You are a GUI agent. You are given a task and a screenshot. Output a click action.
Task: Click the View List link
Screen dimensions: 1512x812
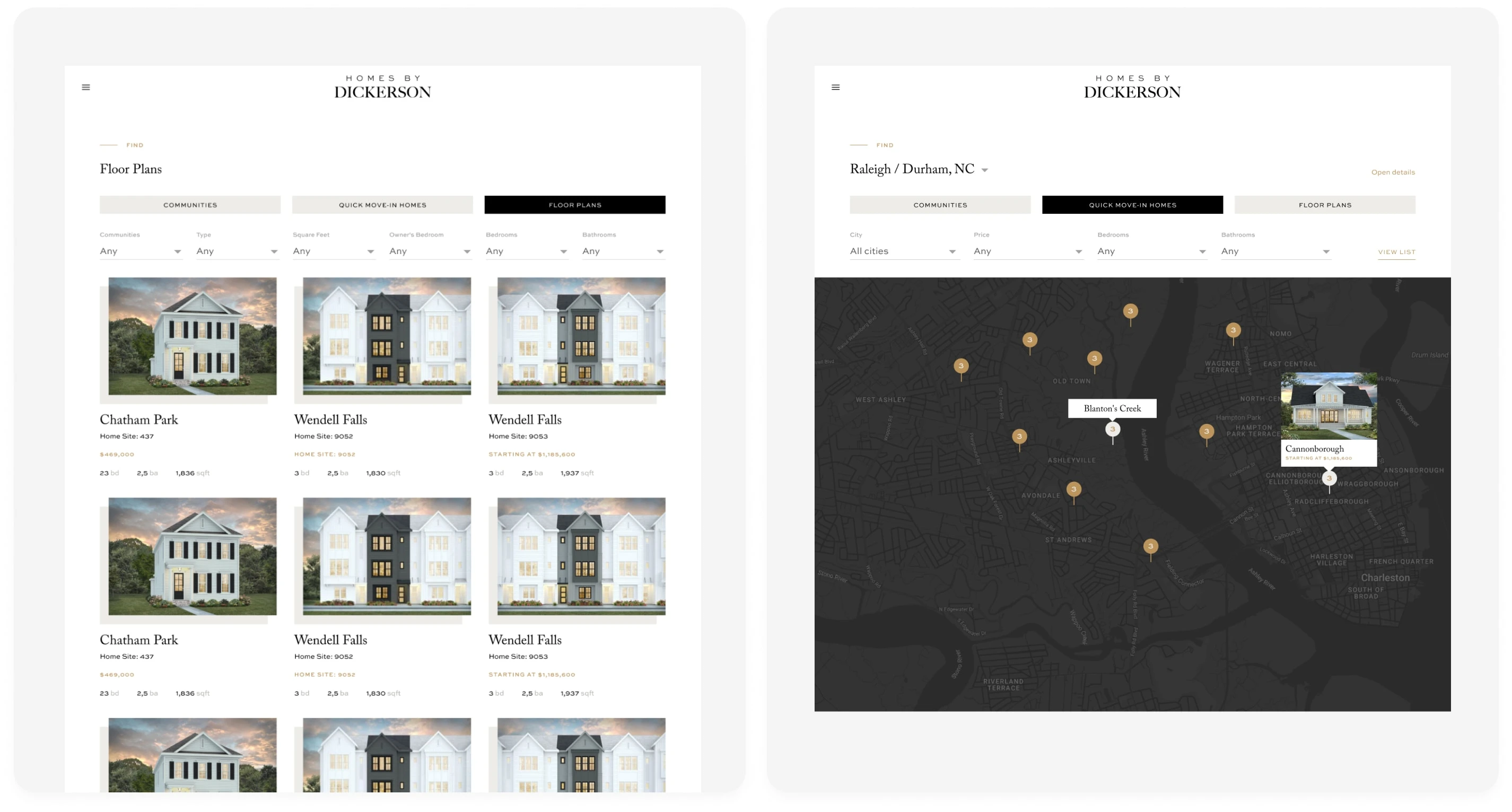pos(1396,252)
